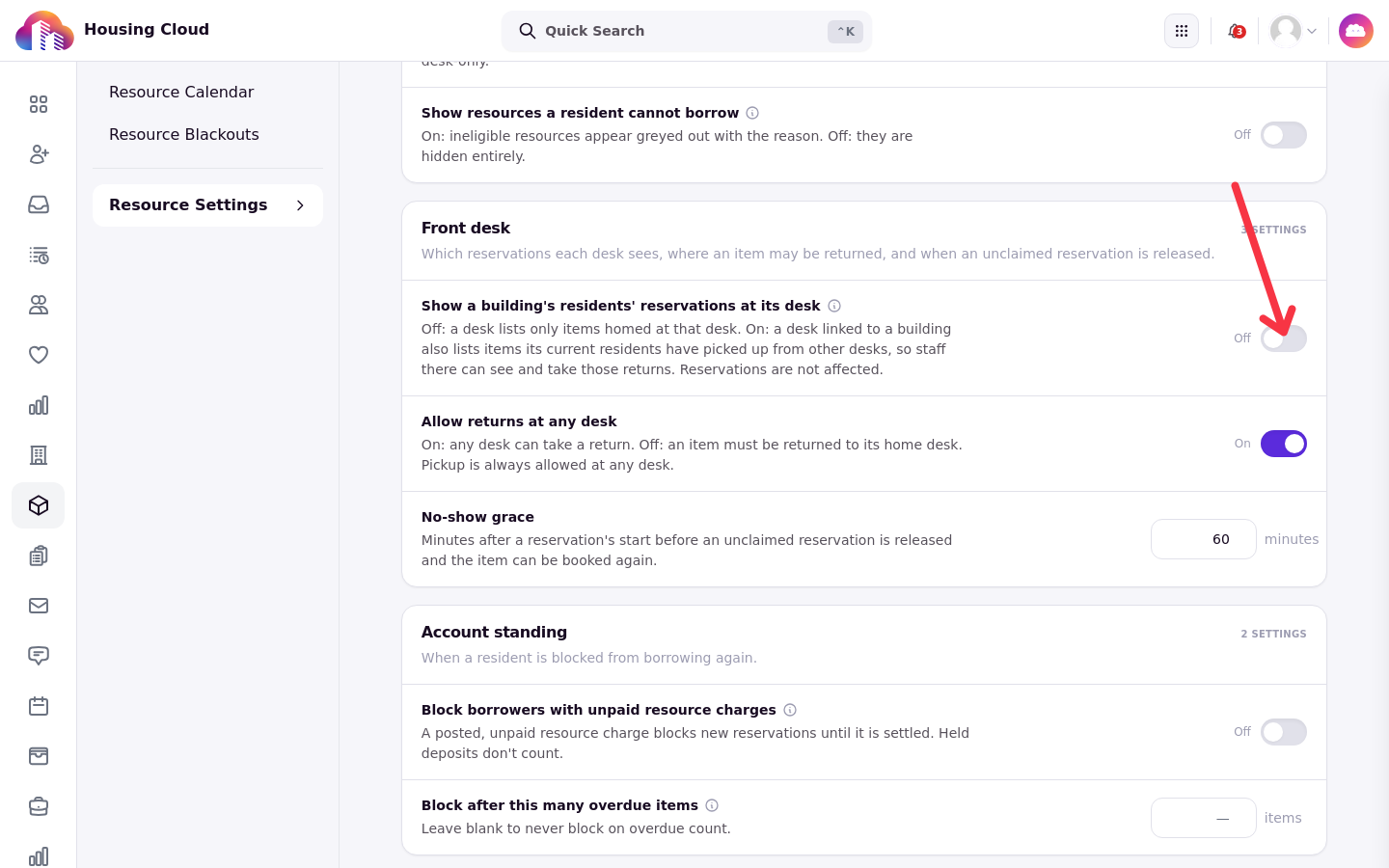This screenshot has width=1389, height=868.
Task: Click the pink cloud avatar icon
Action: click(x=1356, y=31)
